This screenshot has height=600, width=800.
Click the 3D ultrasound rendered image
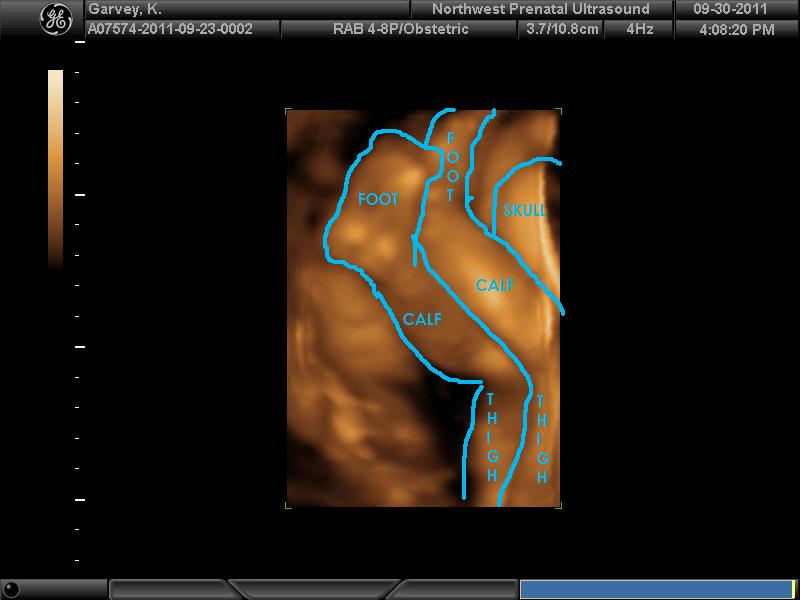pos(423,308)
